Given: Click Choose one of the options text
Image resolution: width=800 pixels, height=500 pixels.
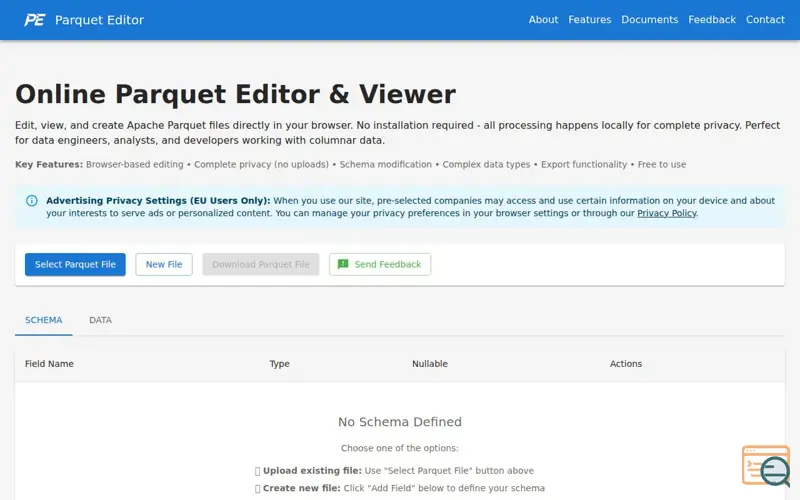Looking at the screenshot, I should pos(399,448).
